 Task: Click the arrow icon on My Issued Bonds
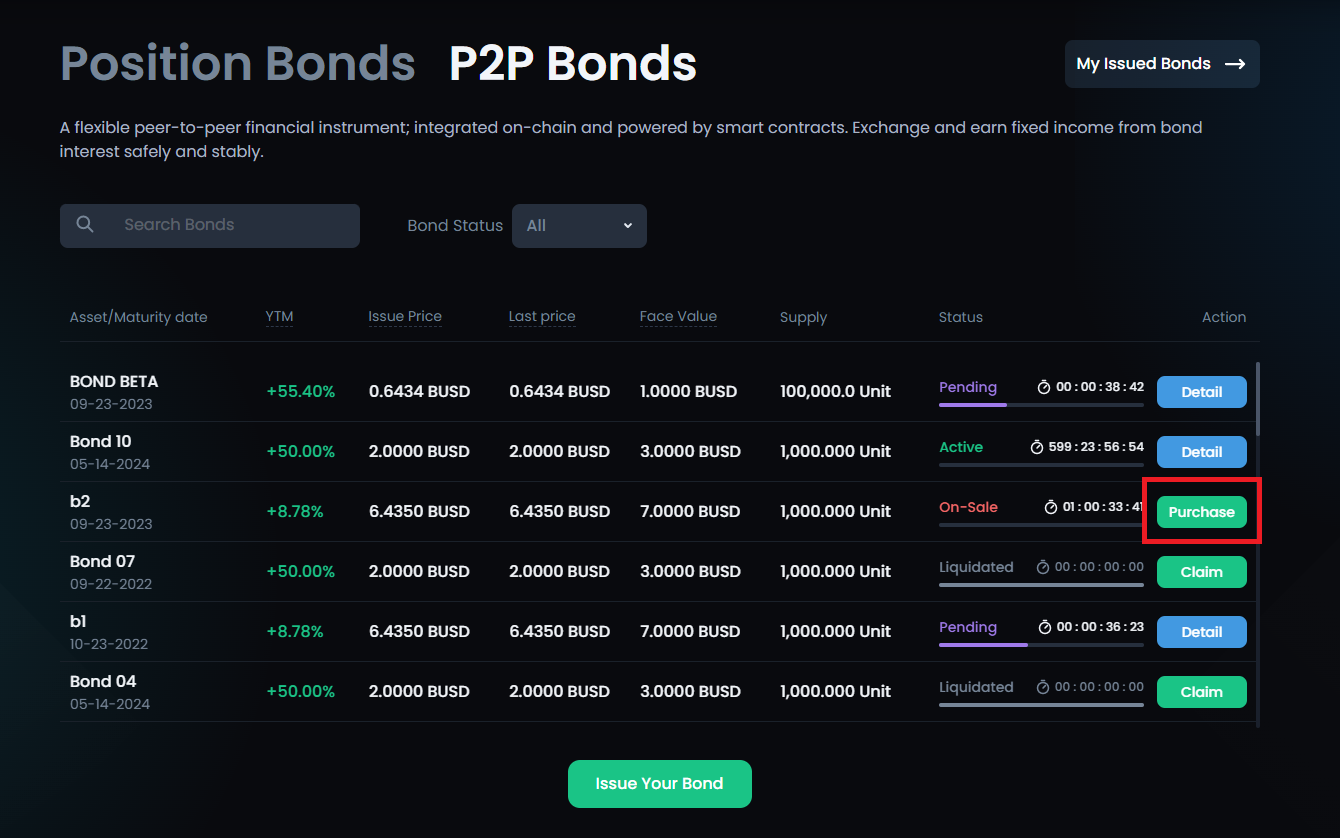1235,64
